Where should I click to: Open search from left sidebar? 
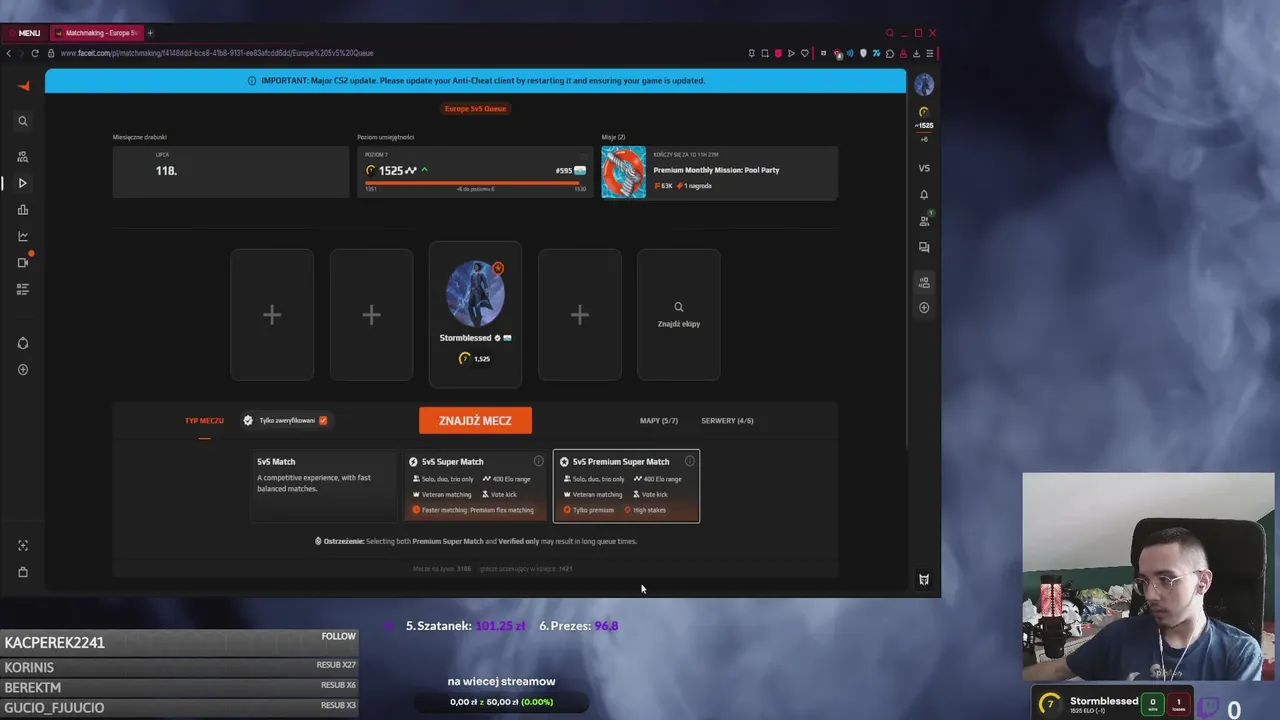point(23,121)
